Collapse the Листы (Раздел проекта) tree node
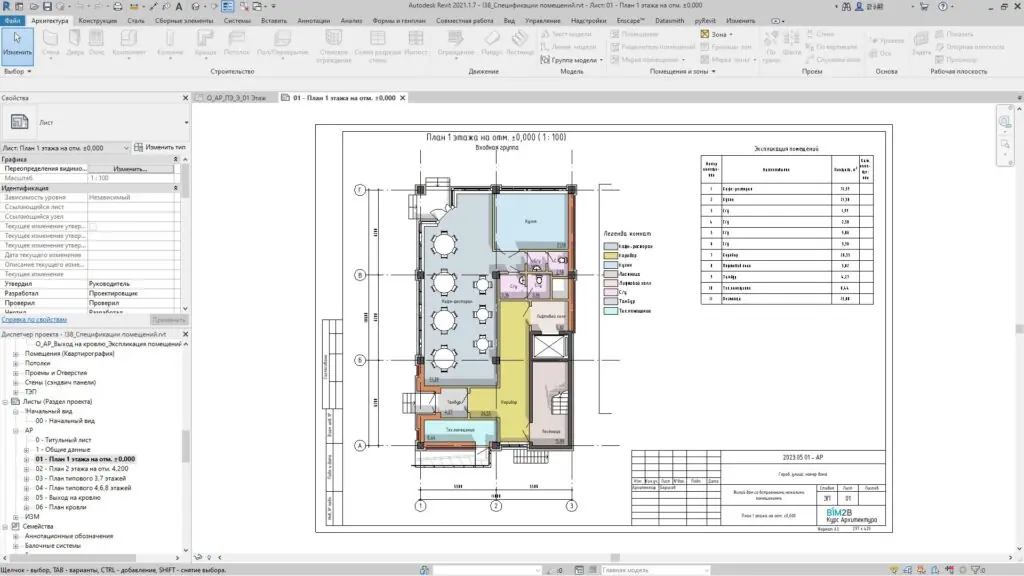The image size is (1024, 576). click(6, 401)
